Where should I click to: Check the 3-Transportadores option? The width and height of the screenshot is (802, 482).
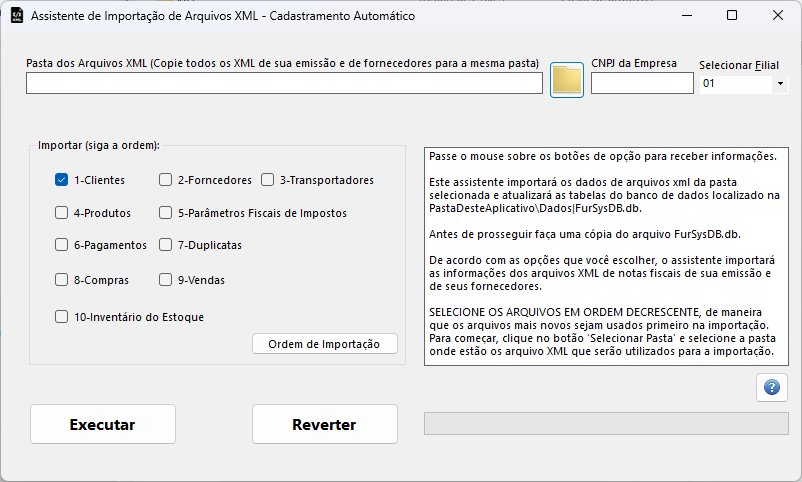coord(268,180)
